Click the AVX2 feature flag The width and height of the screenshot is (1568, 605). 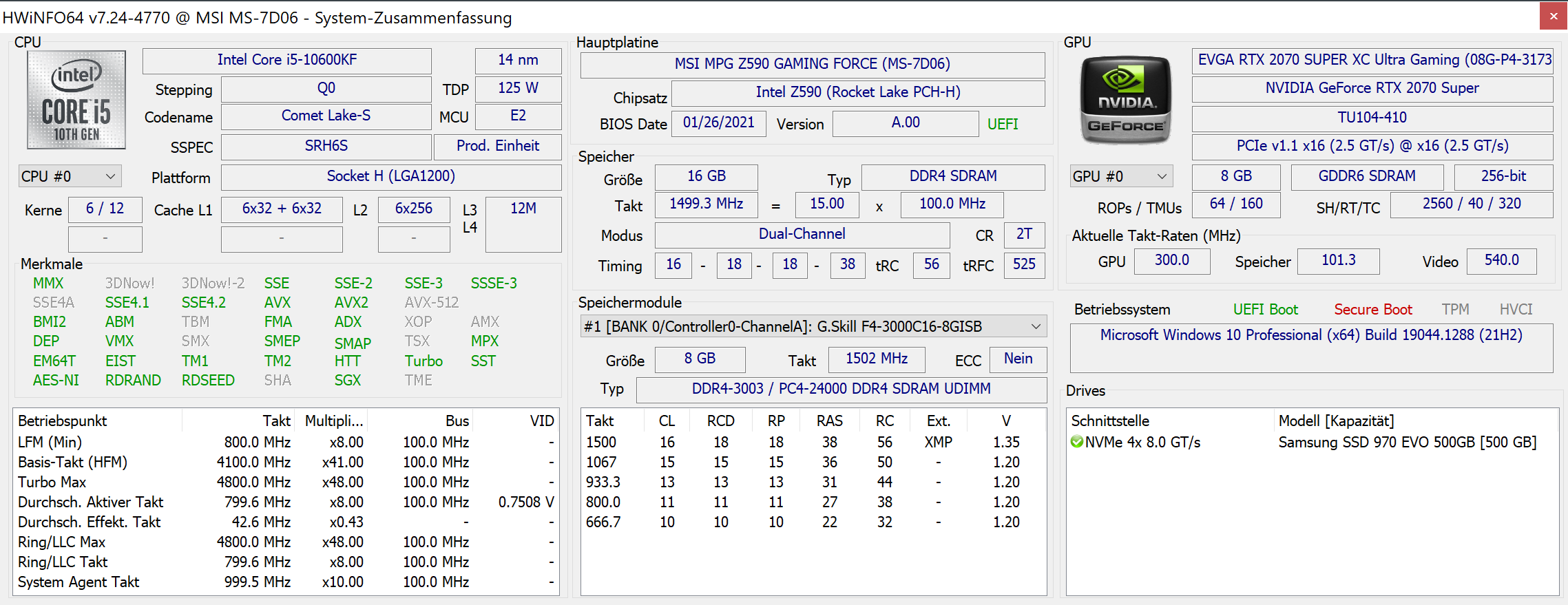pos(351,303)
